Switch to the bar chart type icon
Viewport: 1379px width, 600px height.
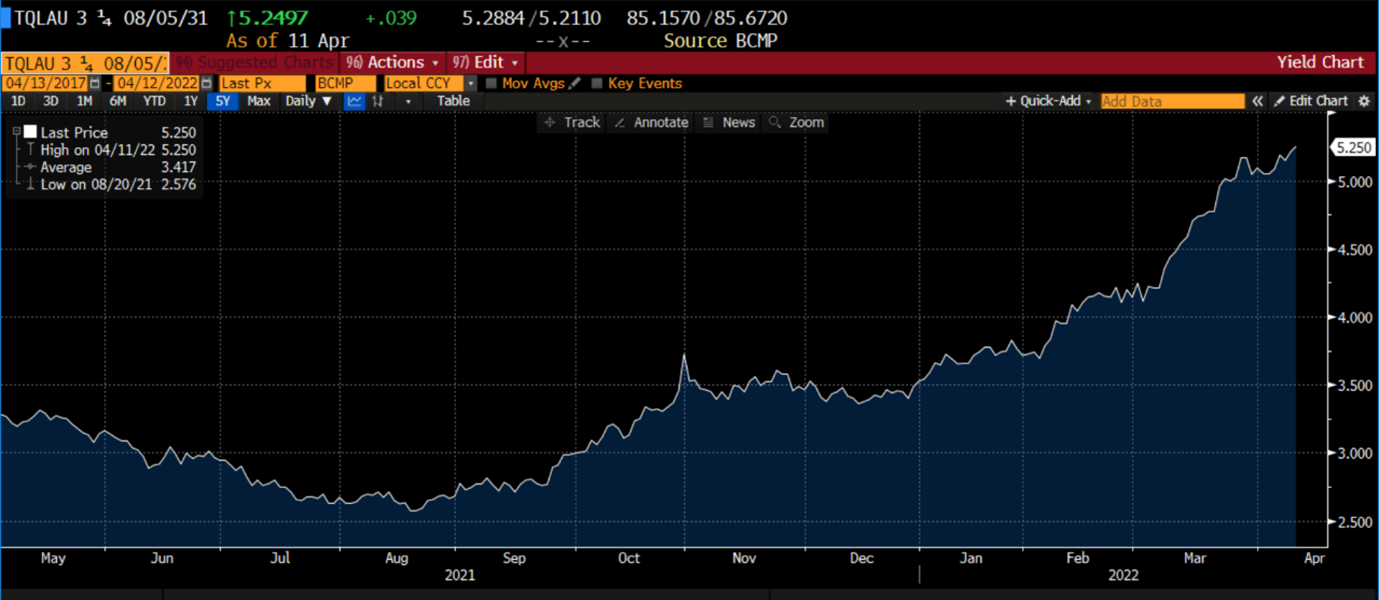click(378, 101)
